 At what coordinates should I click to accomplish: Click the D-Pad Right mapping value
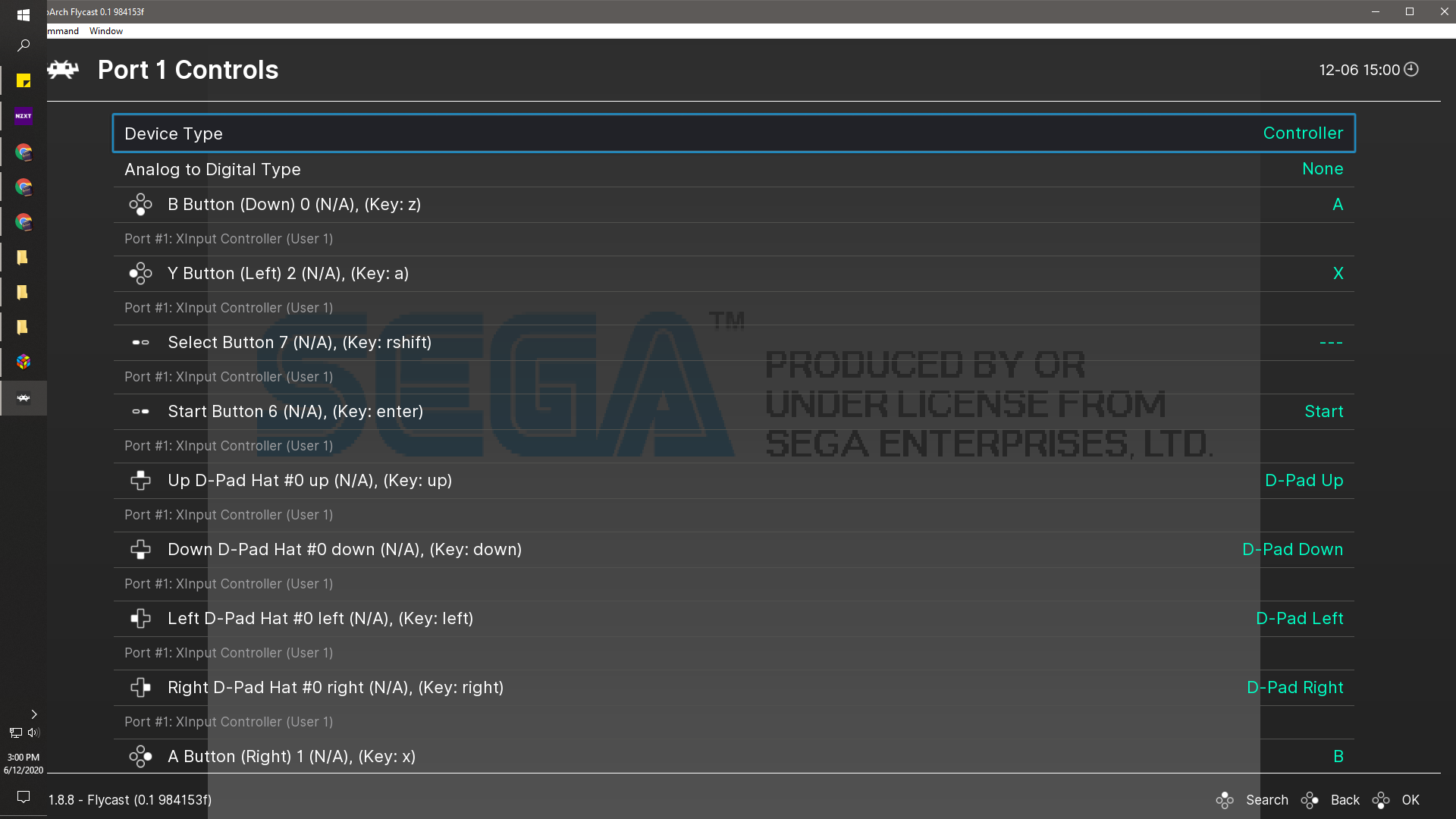point(1295,688)
